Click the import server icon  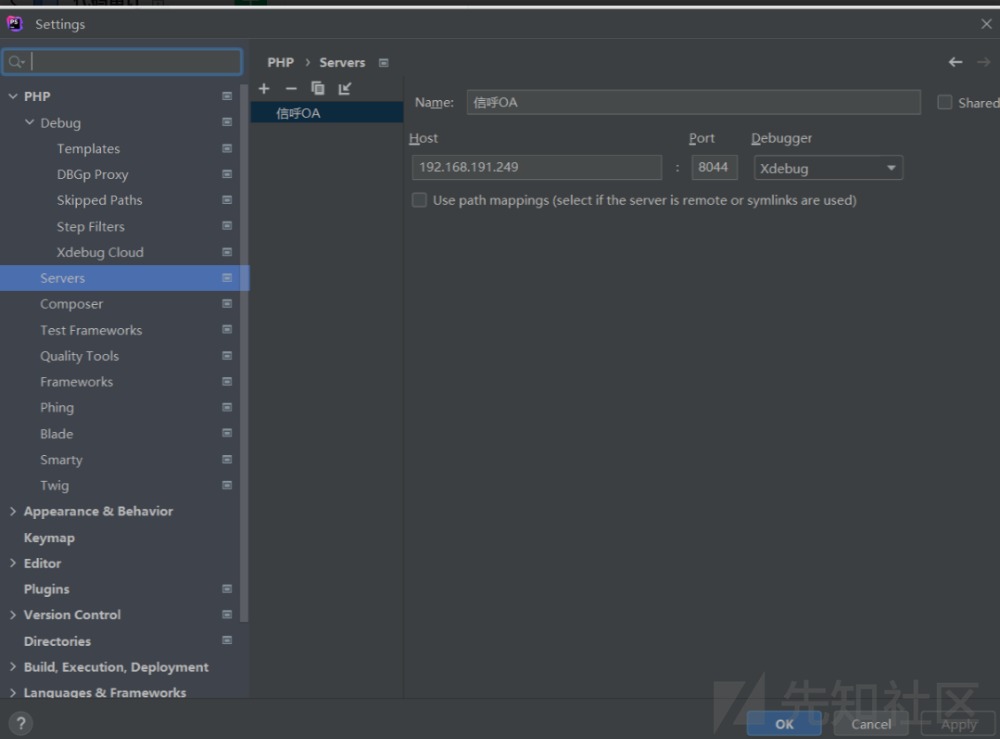tap(345, 89)
